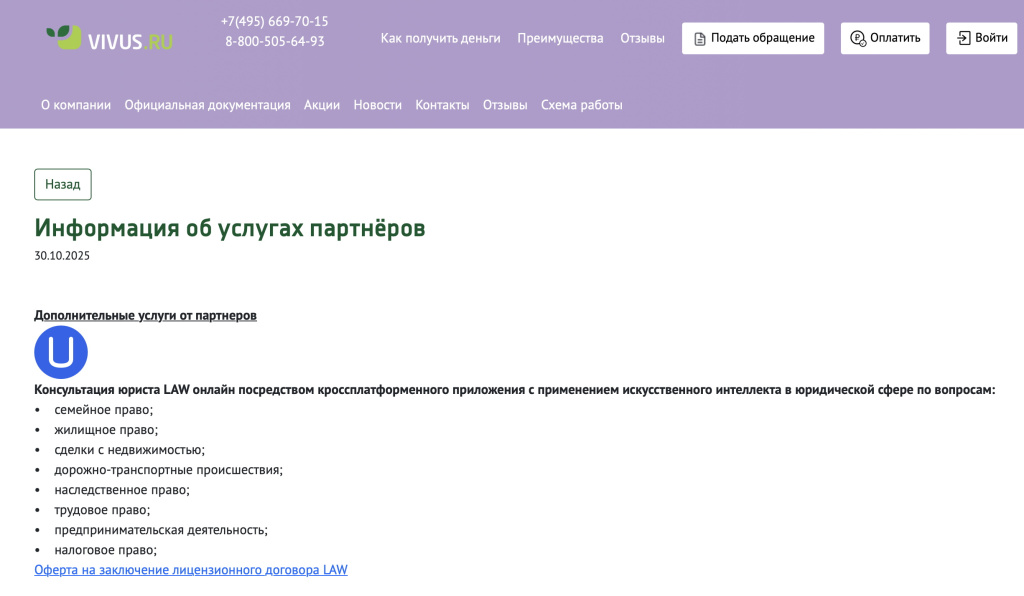Click the Назад button
The image size is (1024, 596).
(x=62, y=184)
